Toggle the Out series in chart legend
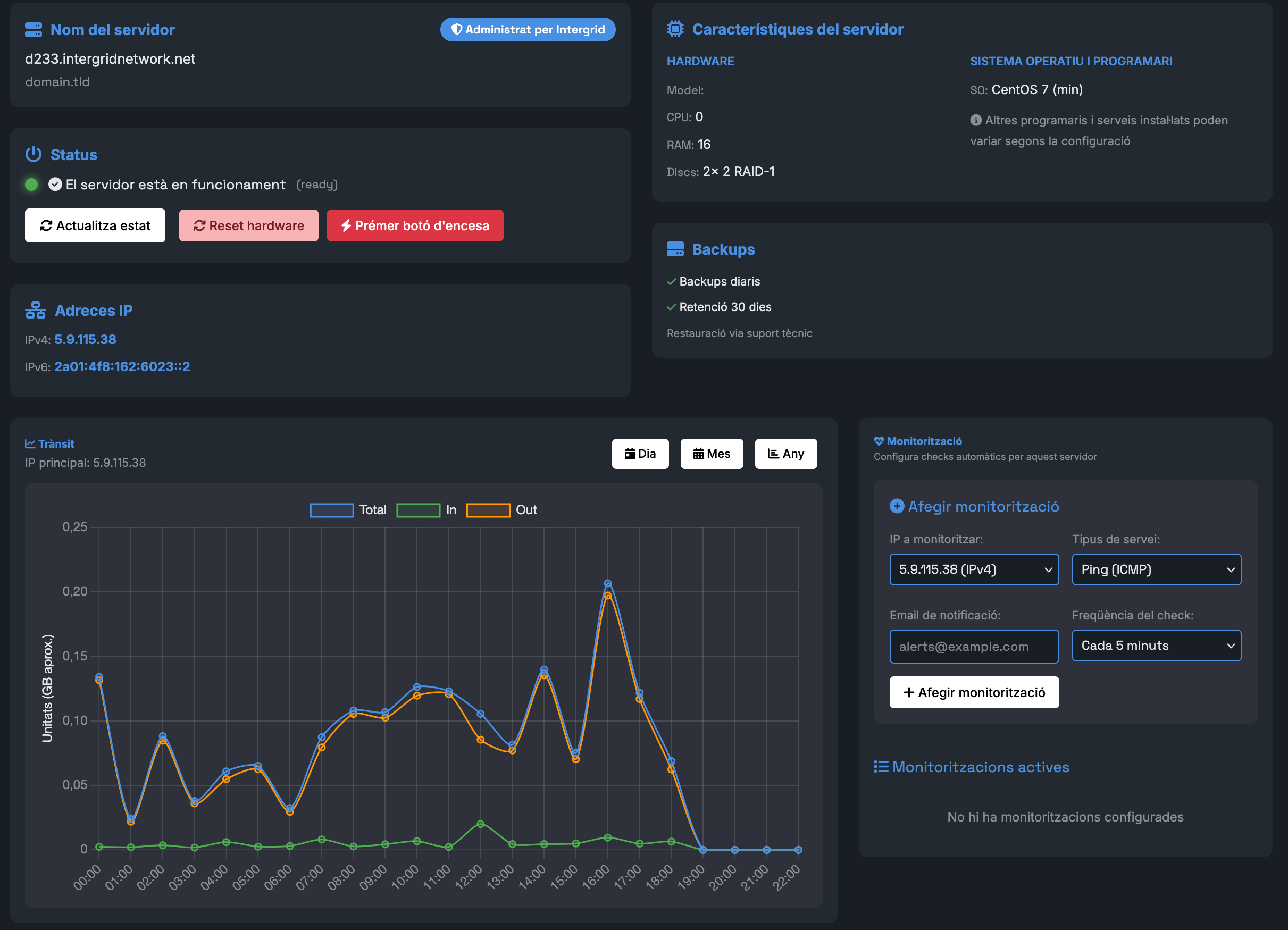1288x930 pixels. pyautogui.click(x=501, y=510)
